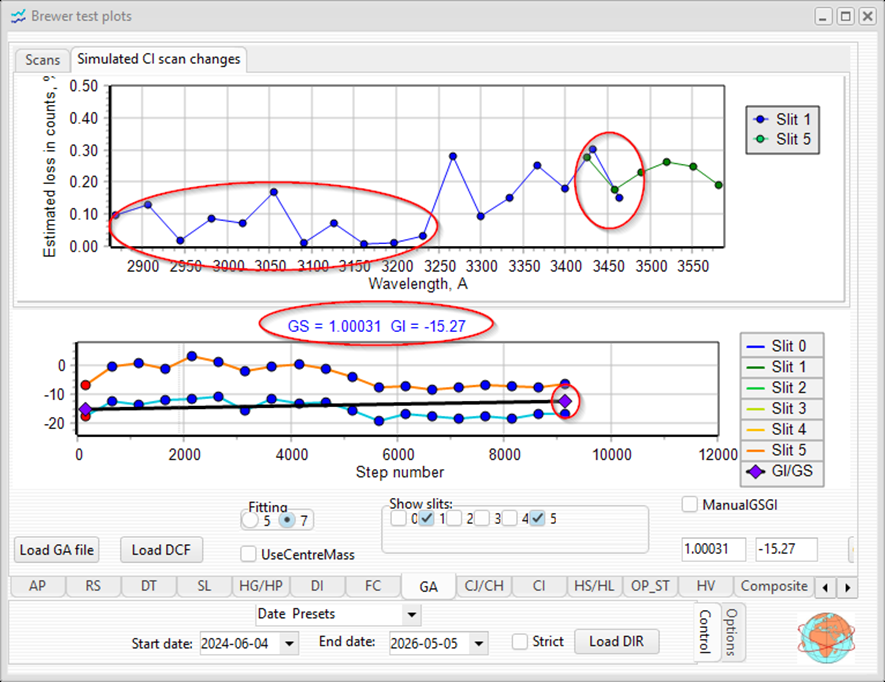
Task: Enable Show slits checkbox 2
Action: click(x=454, y=518)
